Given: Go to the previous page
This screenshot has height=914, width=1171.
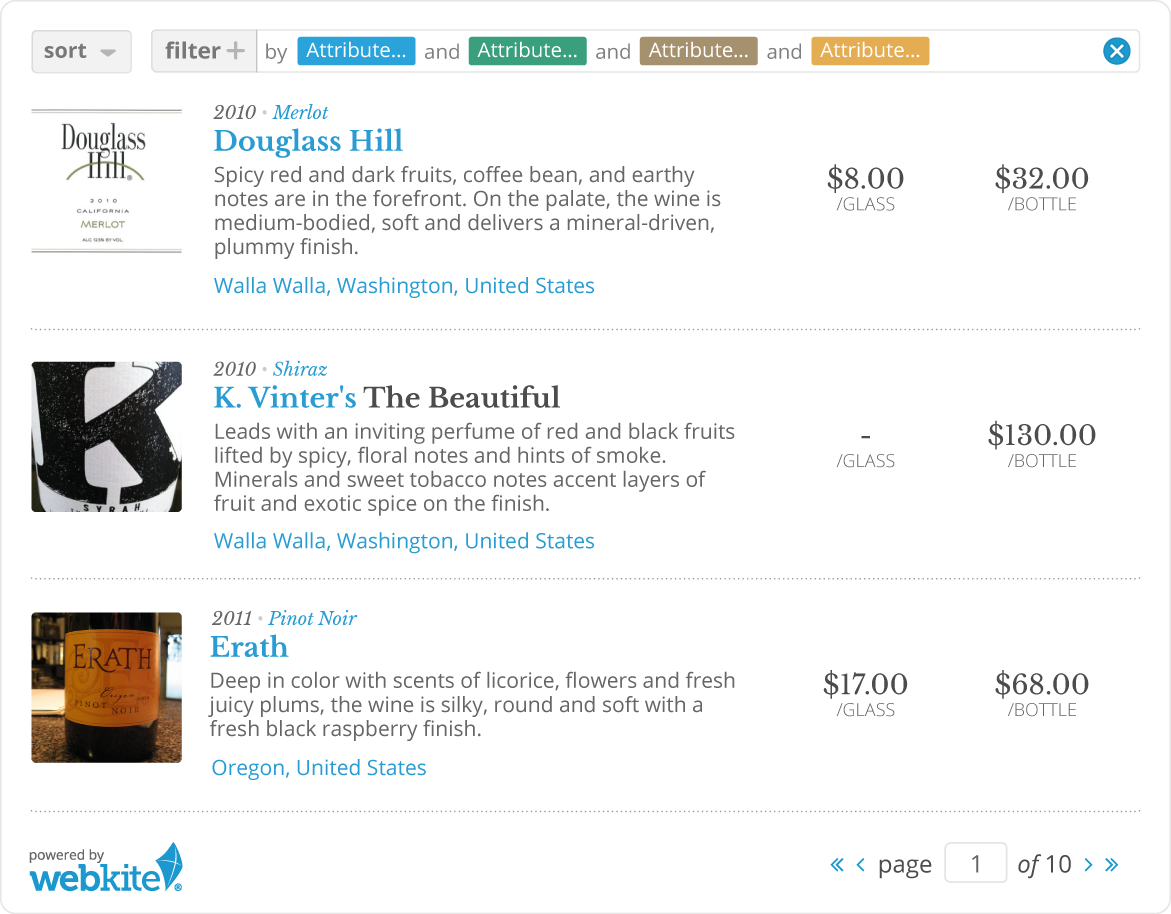Looking at the screenshot, I should click(861, 865).
